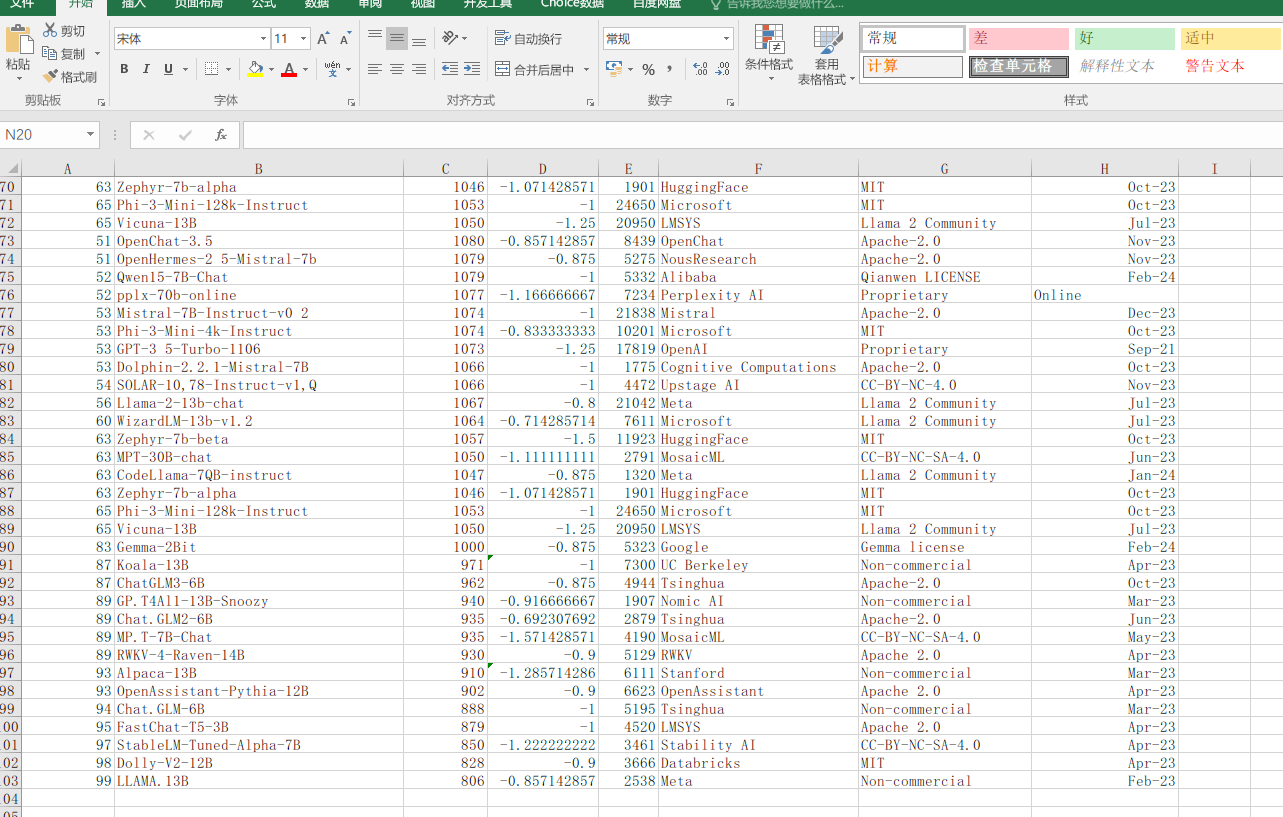Expand the Merge and Center dropdown arrow

587,70
